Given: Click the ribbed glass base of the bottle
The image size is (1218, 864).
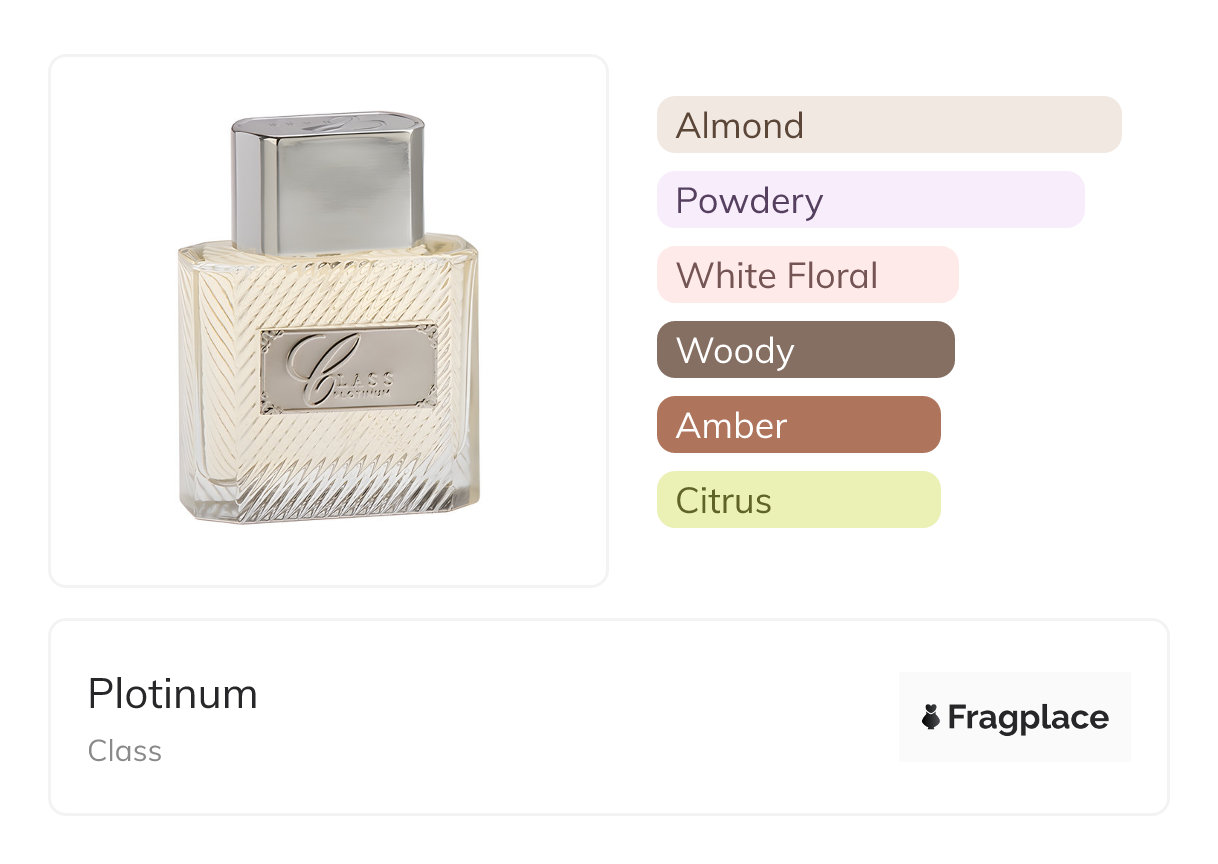Looking at the screenshot, I should [330, 495].
